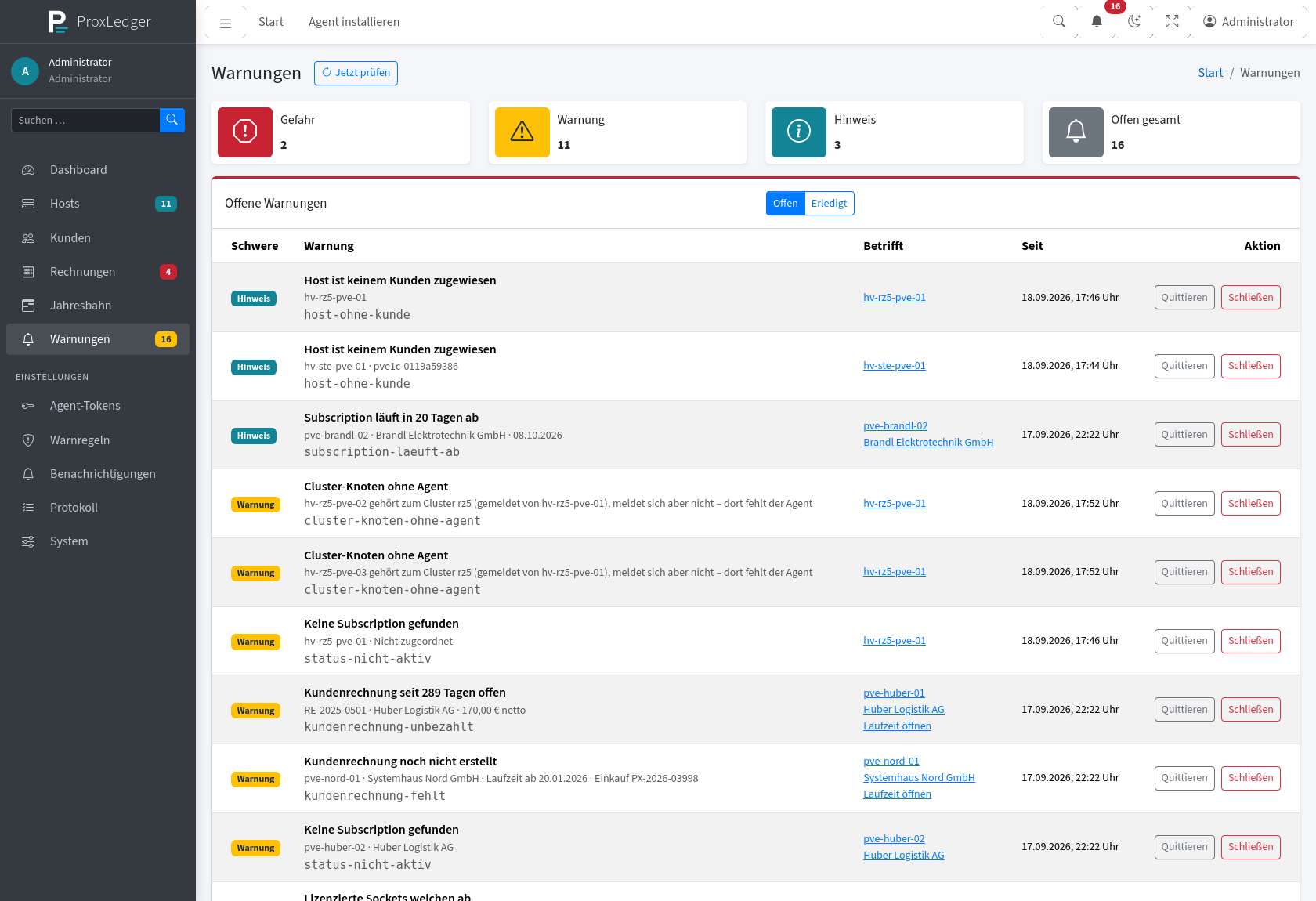Enter fullscreen with expand arrows icon

[x=1172, y=22]
